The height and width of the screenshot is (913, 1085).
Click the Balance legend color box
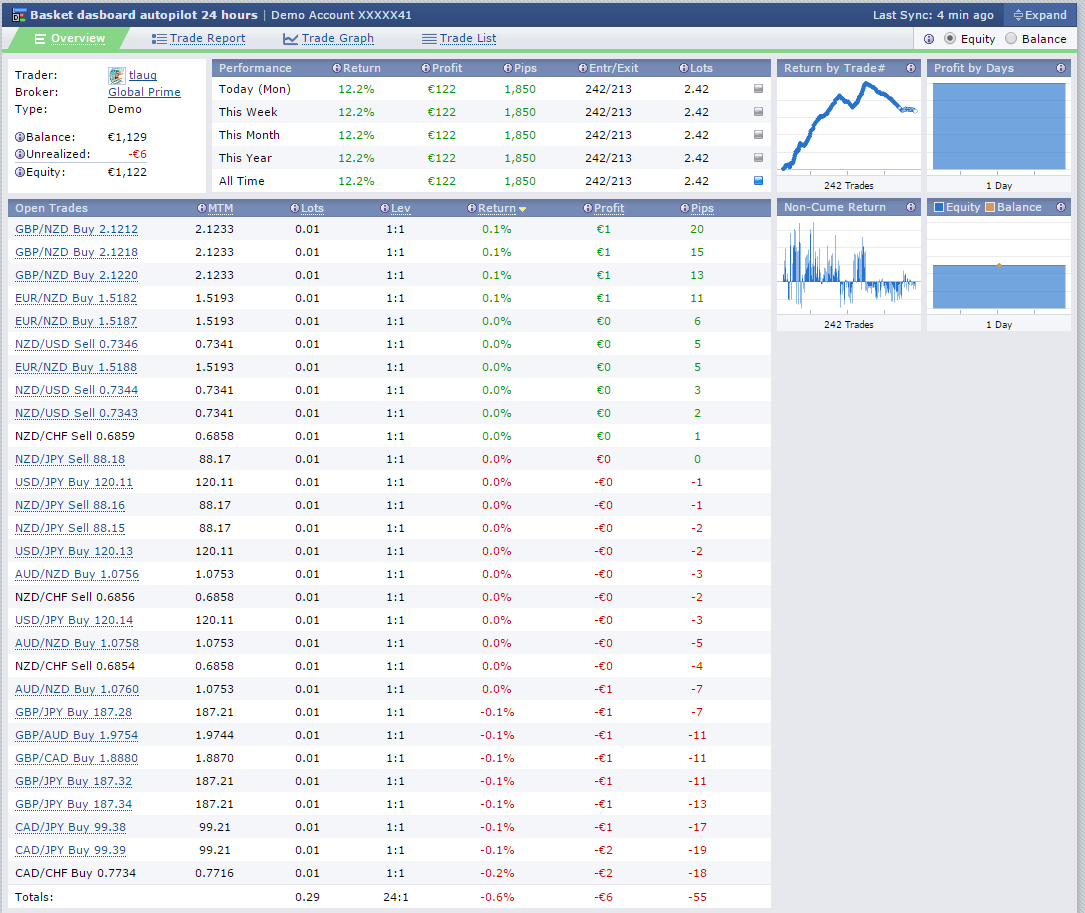[x=990, y=207]
